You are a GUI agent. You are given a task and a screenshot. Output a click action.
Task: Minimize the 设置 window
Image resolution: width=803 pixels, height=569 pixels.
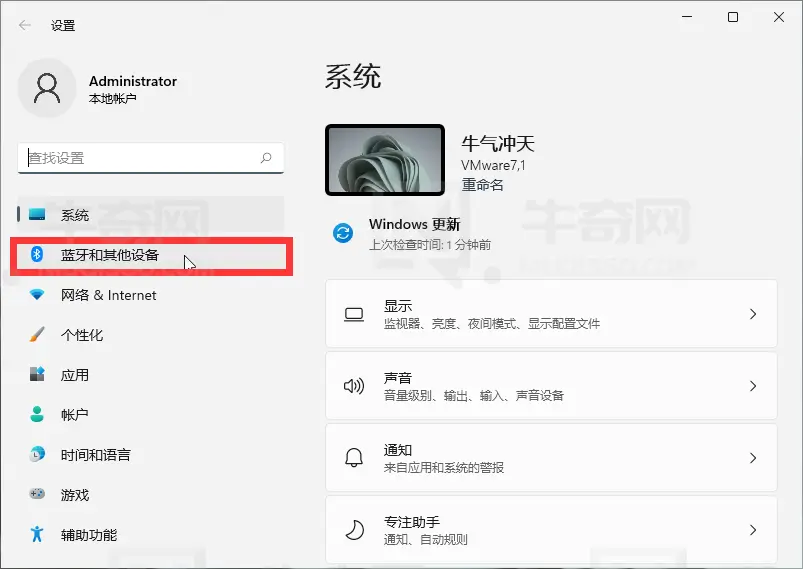pyautogui.click(x=687, y=17)
